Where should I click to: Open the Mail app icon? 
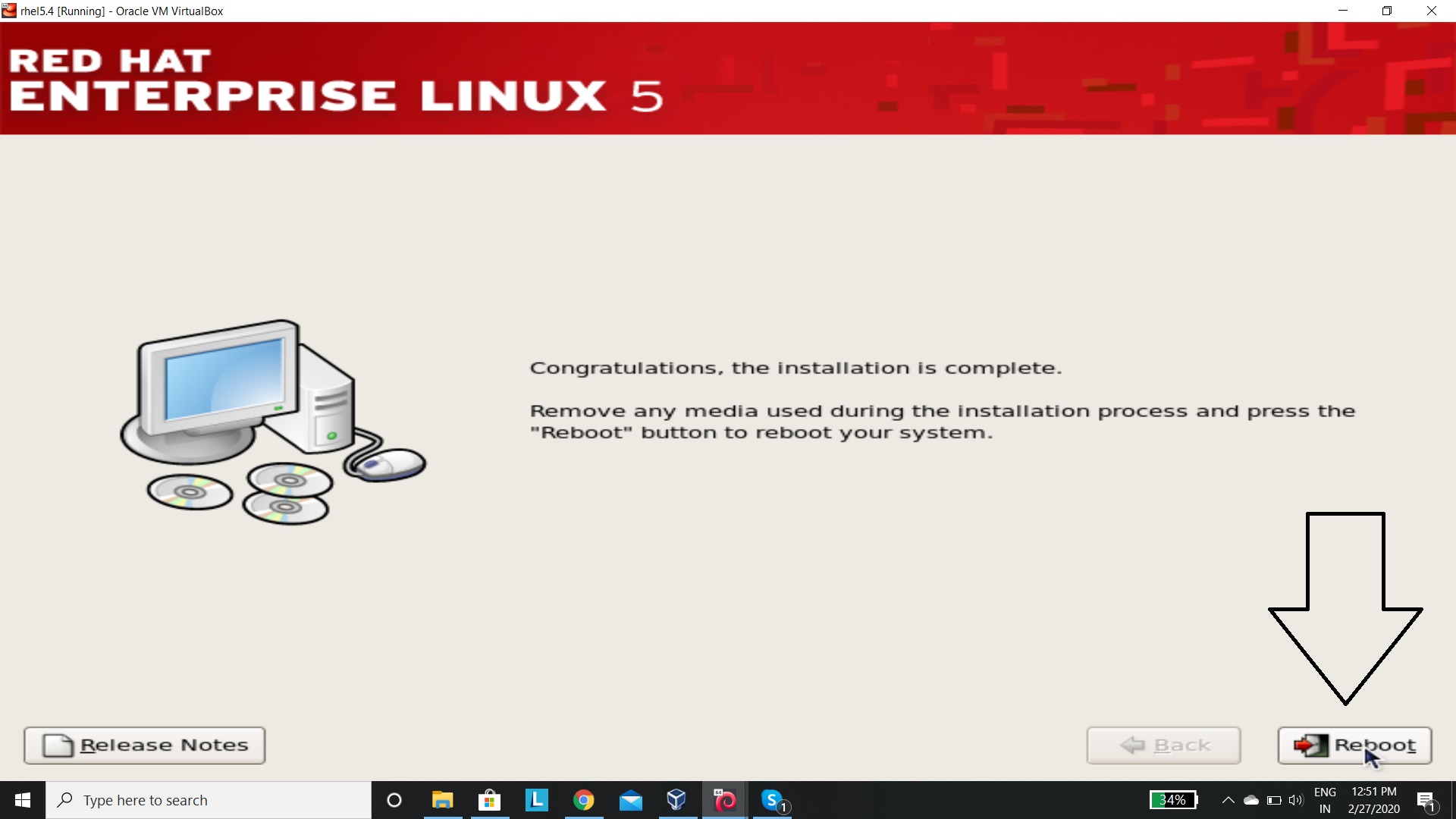(x=630, y=800)
